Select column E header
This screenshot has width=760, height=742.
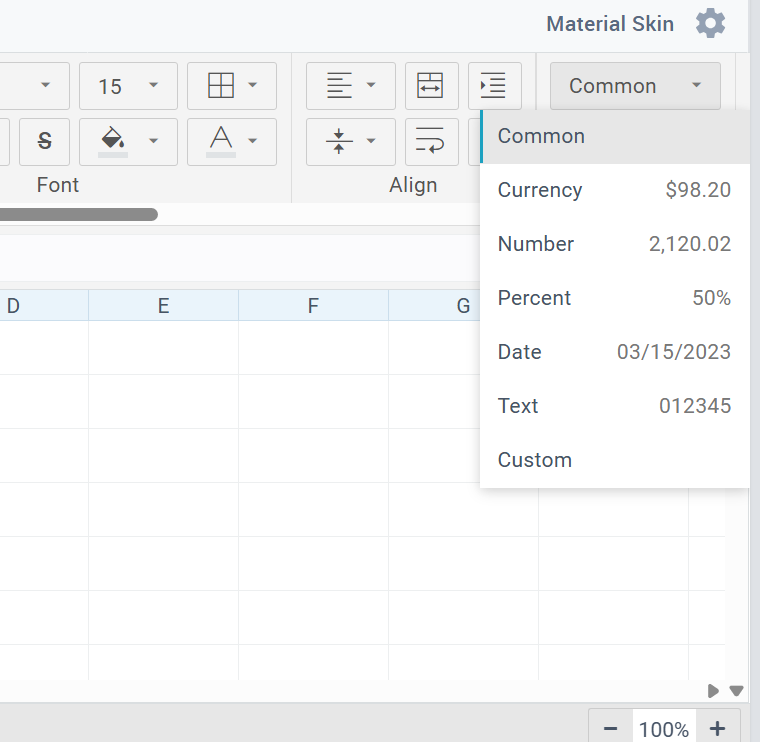pos(163,306)
